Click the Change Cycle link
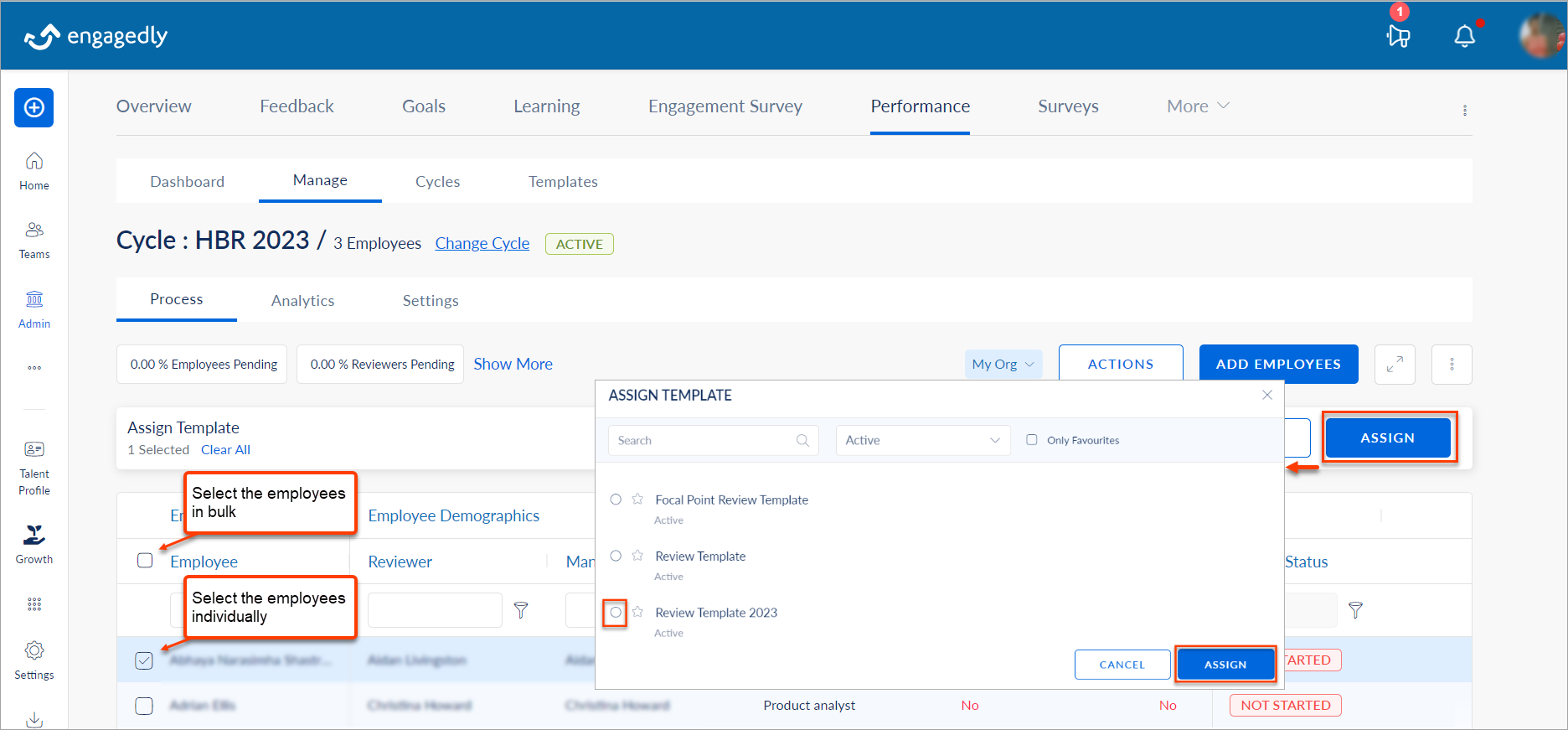 point(482,243)
